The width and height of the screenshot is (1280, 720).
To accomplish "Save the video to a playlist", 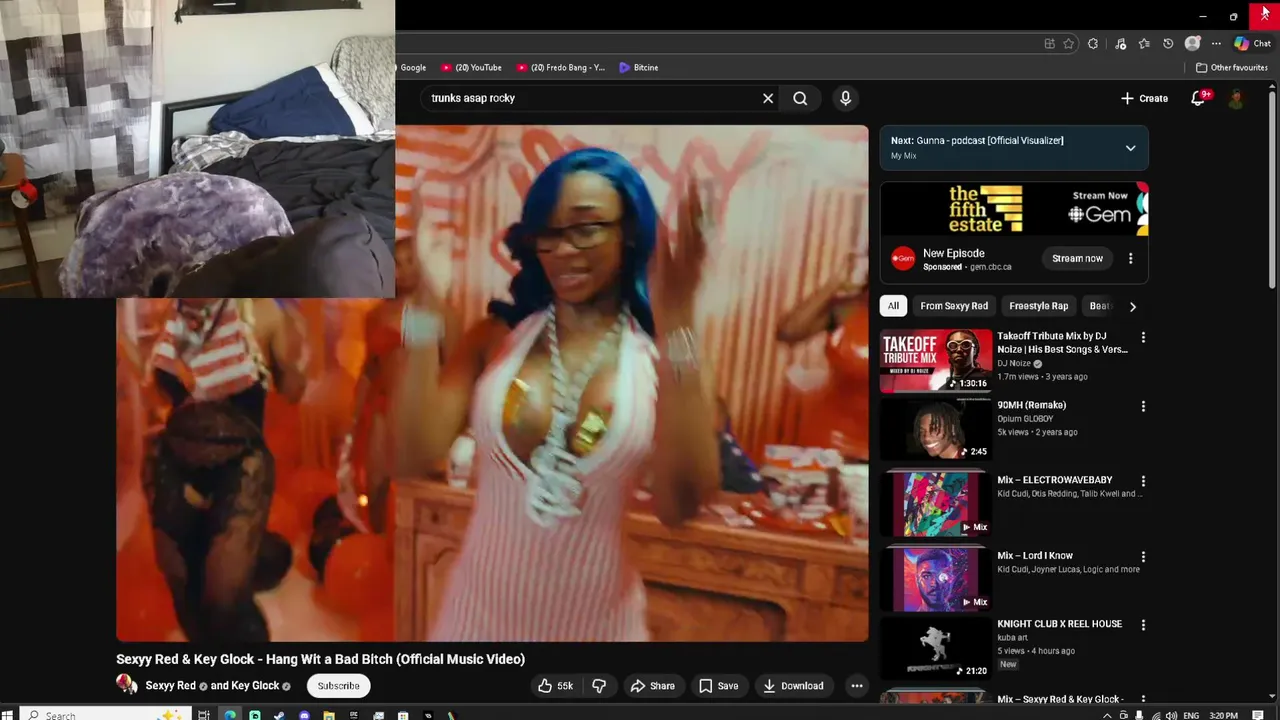I will tap(718, 686).
